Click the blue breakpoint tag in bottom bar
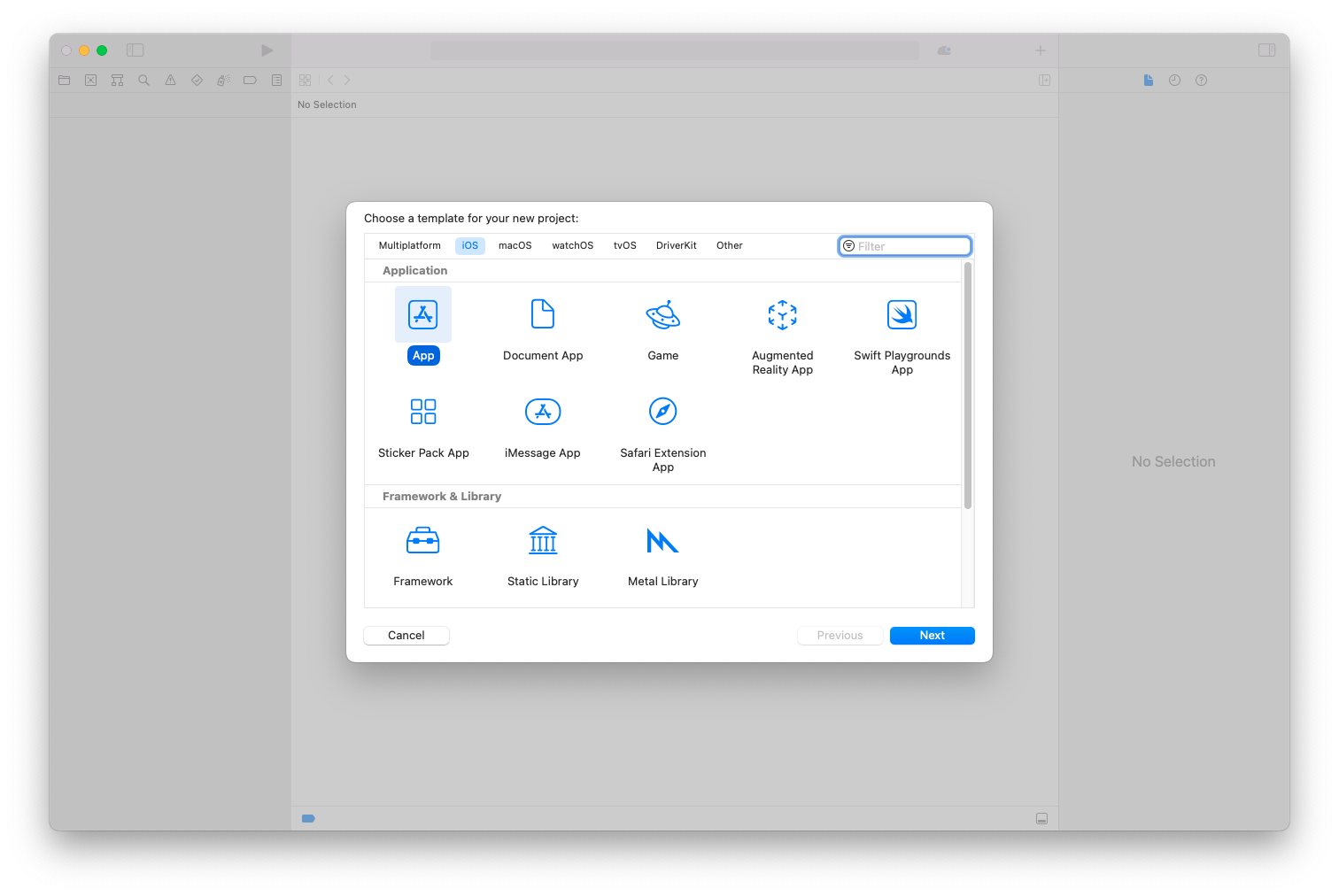1339x896 pixels. [308, 818]
